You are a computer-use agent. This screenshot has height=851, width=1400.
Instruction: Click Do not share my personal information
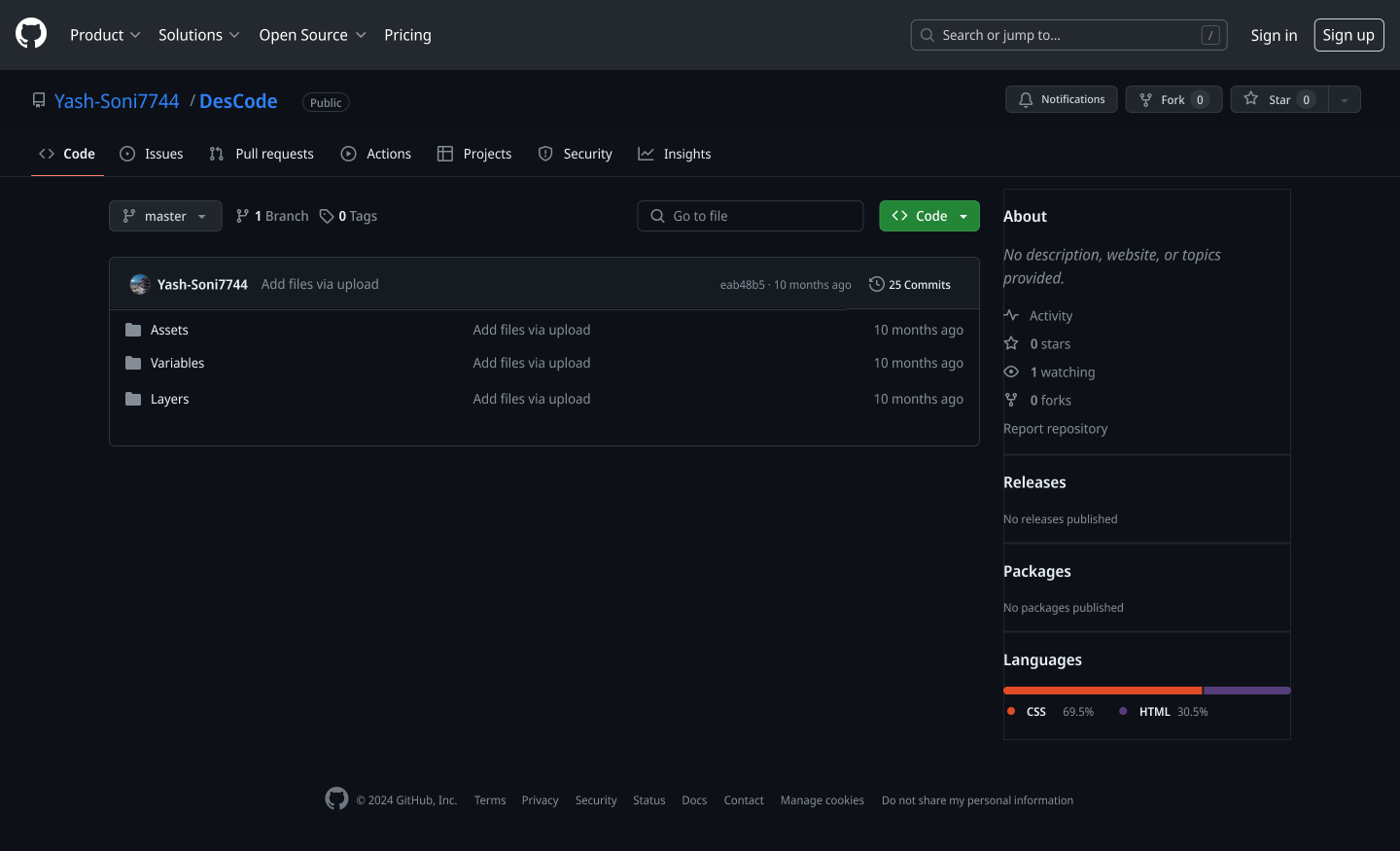pos(977,800)
